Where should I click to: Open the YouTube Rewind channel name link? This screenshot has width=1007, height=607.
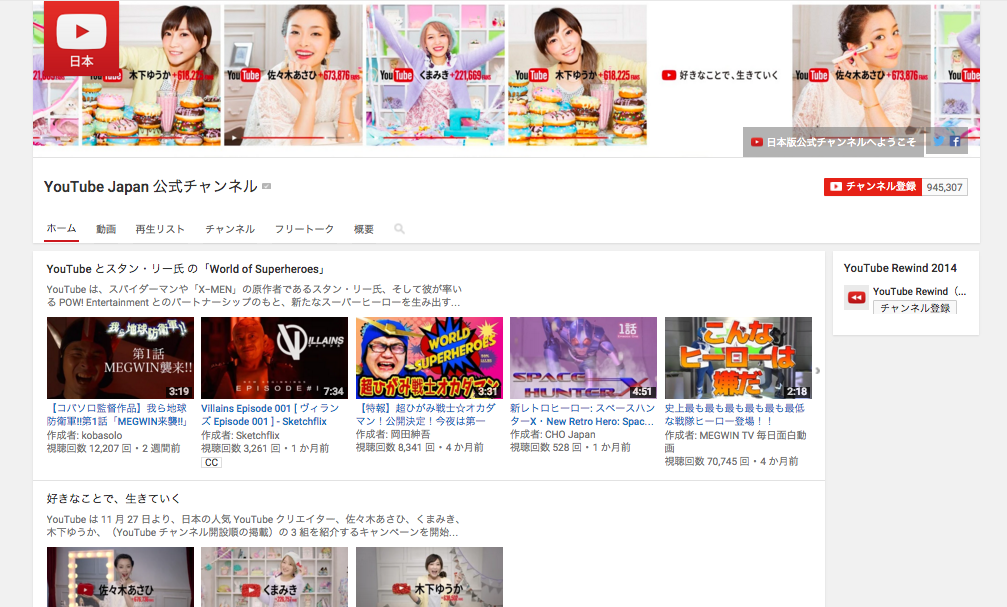919,292
